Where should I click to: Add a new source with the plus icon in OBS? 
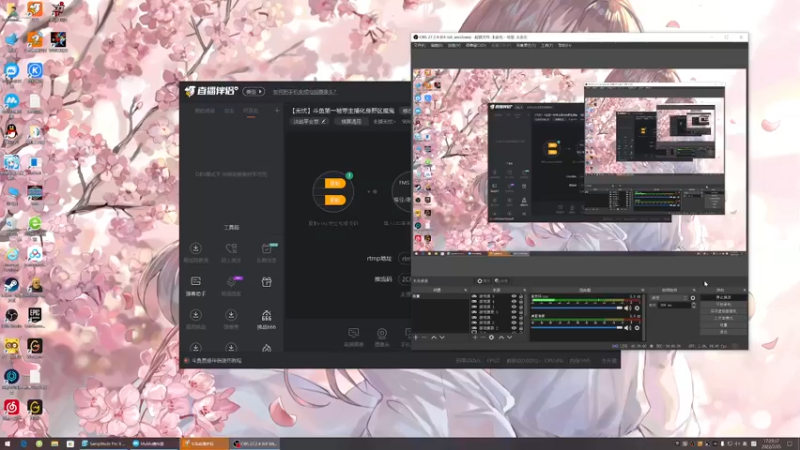tap(475, 338)
